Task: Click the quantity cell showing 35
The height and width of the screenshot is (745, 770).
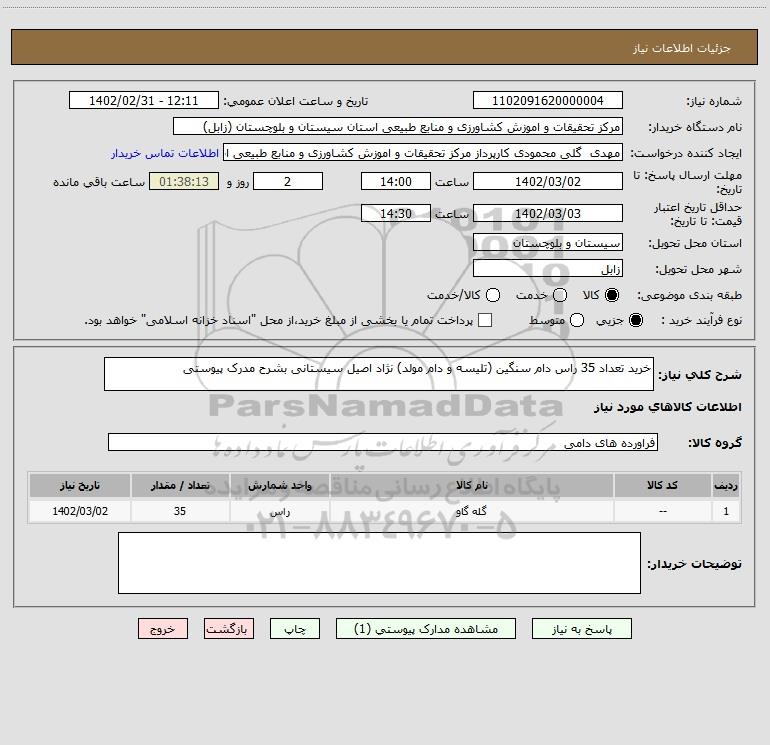Action: coord(180,511)
